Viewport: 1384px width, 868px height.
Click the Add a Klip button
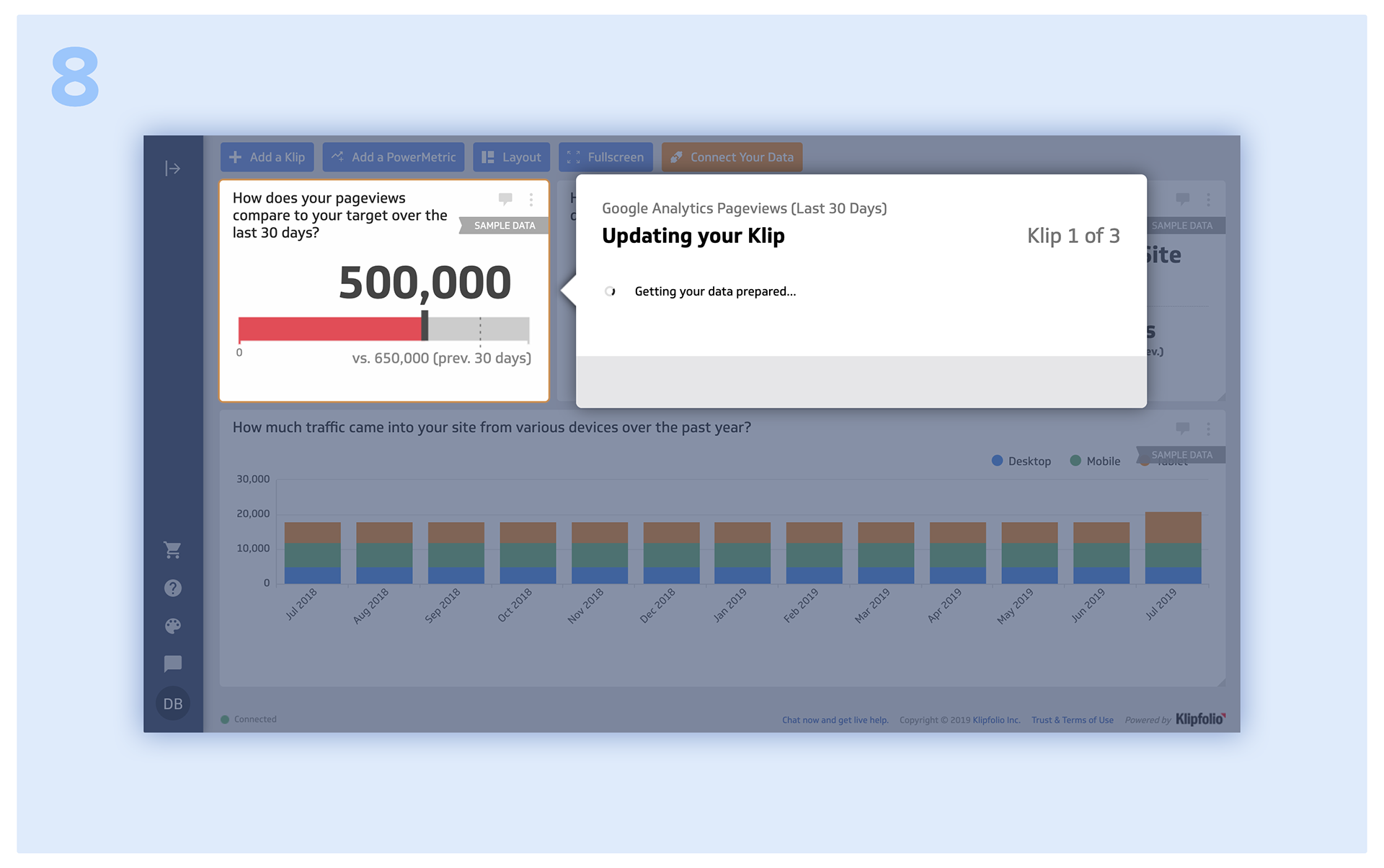point(267,157)
